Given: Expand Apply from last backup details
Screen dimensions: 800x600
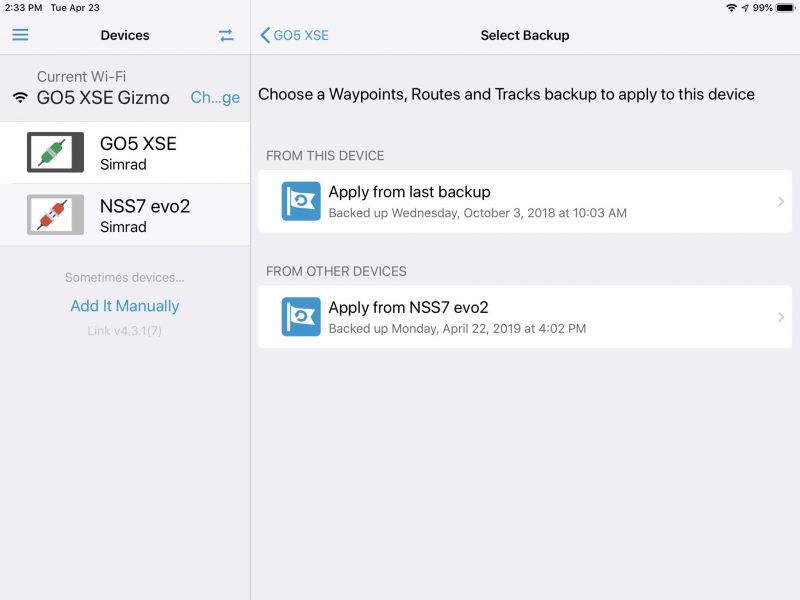Looking at the screenshot, I should click(781, 201).
